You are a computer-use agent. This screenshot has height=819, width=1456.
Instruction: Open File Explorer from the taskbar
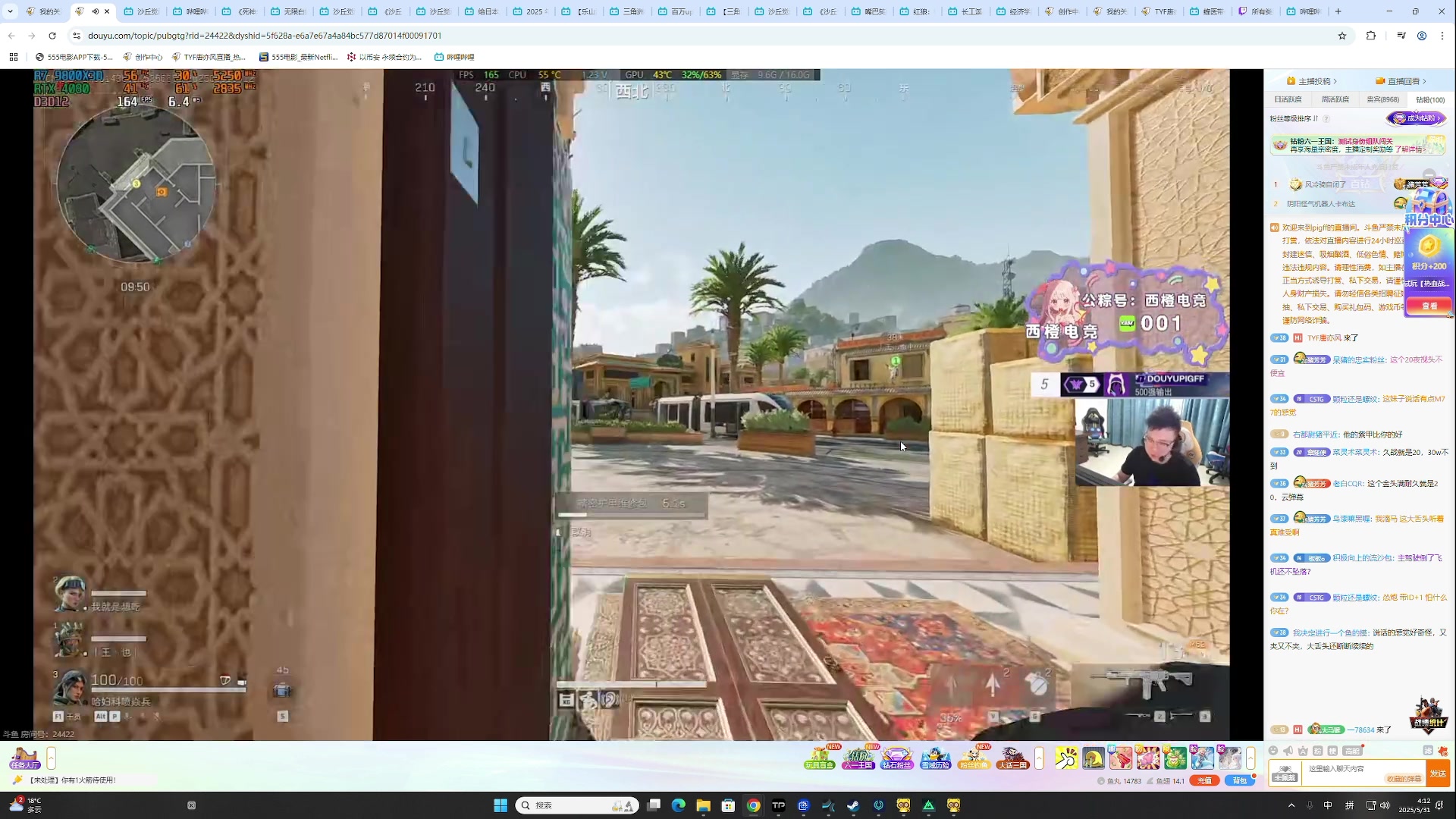coord(703,805)
